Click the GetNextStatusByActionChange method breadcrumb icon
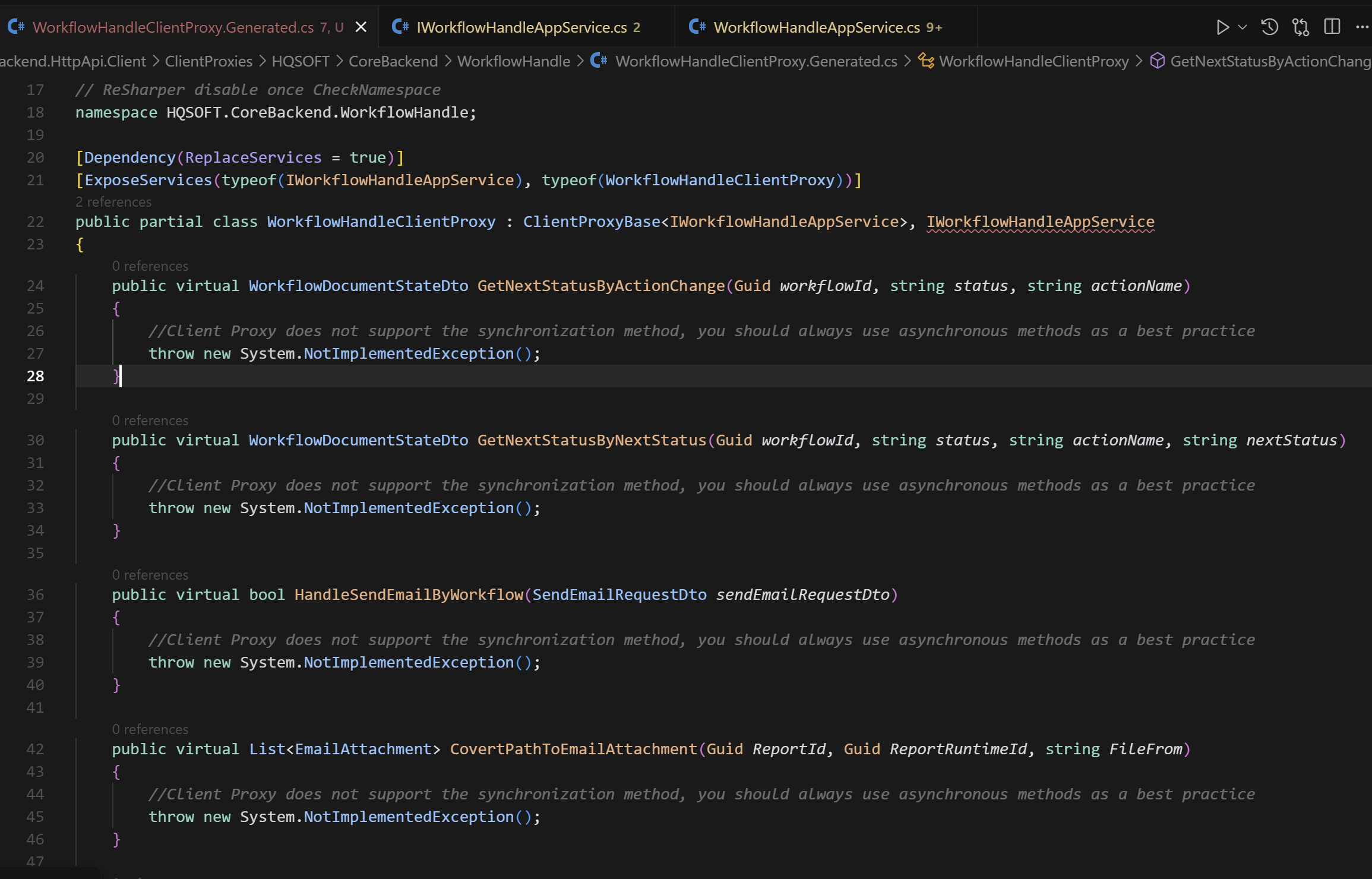The width and height of the screenshot is (1372, 879). pyautogui.click(x=1157, y=61)
